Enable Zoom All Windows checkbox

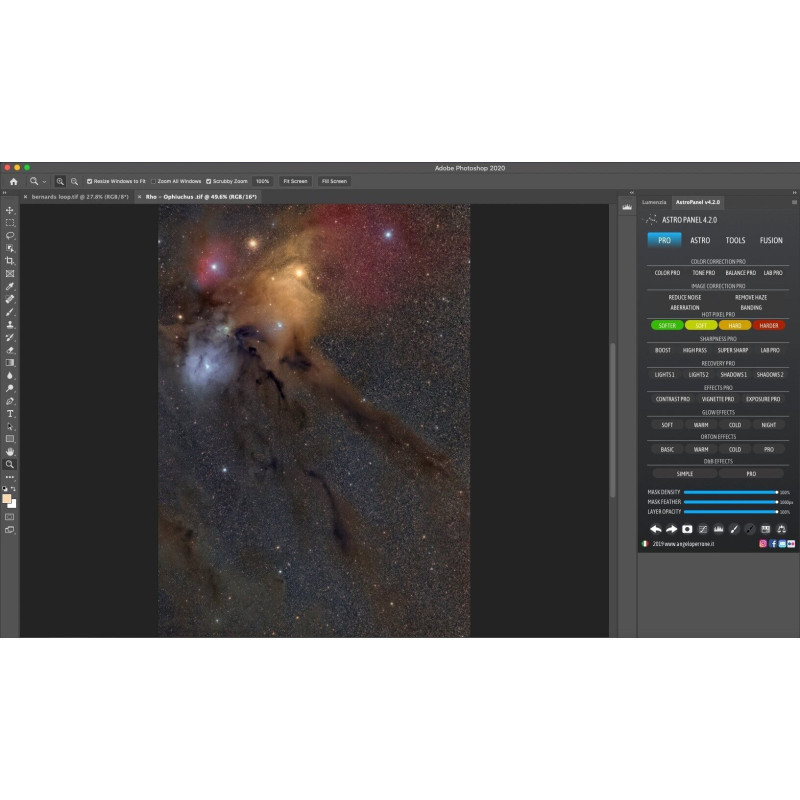coord(153,181)
